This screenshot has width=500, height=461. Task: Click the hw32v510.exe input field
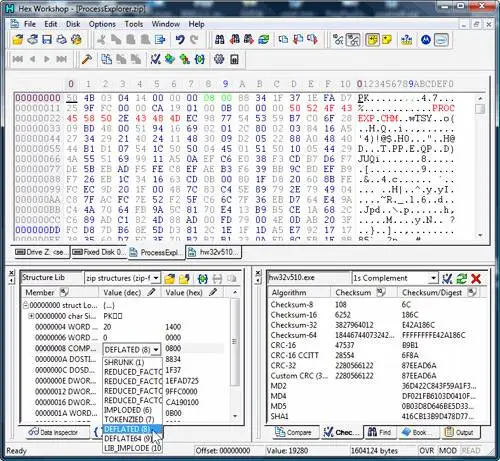pos(308,278)
